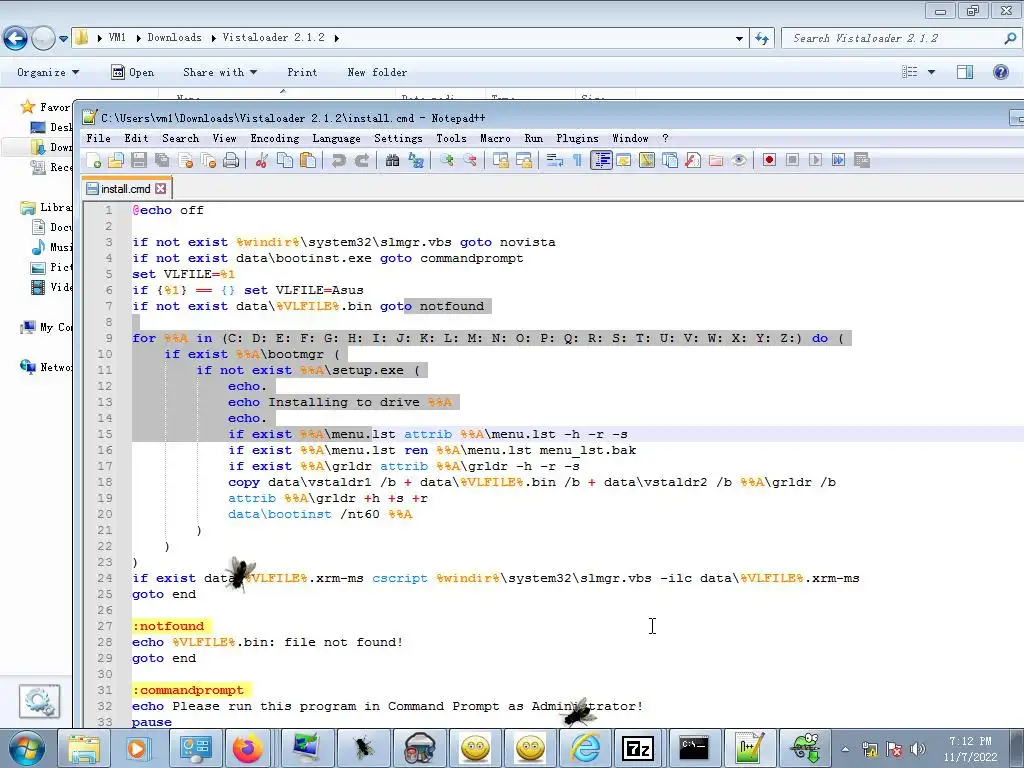The image size is (1024, 768).
Task: Toggle the Document List panel icon
Action: click(670, 160)
